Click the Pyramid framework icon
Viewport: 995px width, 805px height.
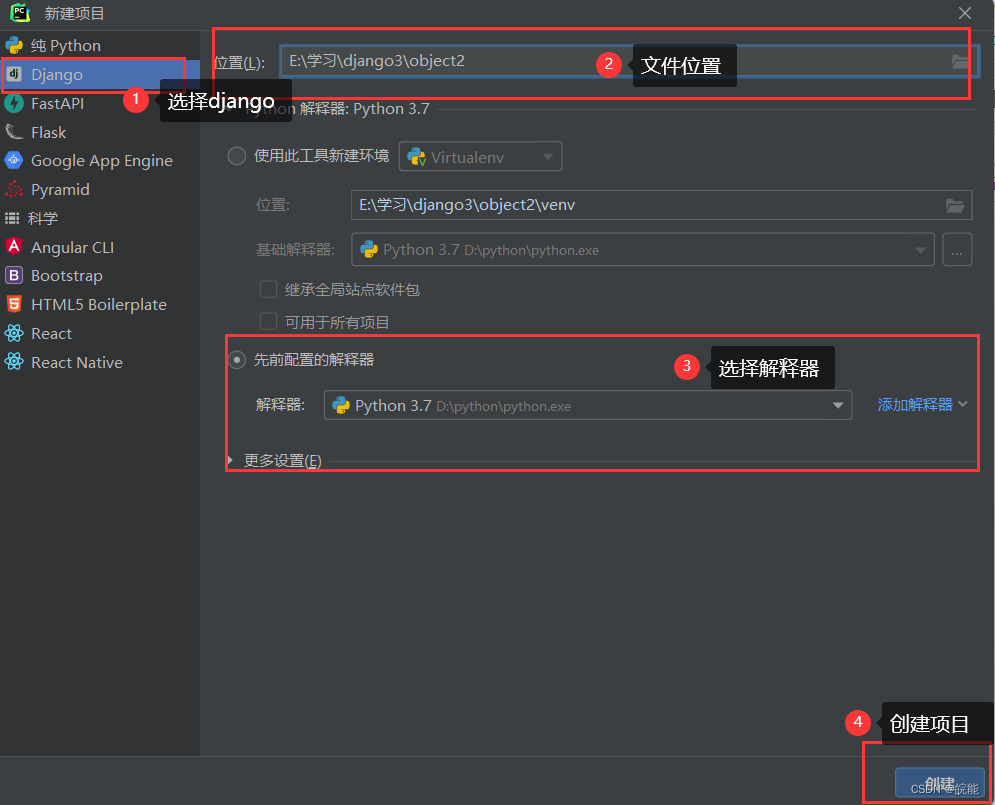coord(14,189)
